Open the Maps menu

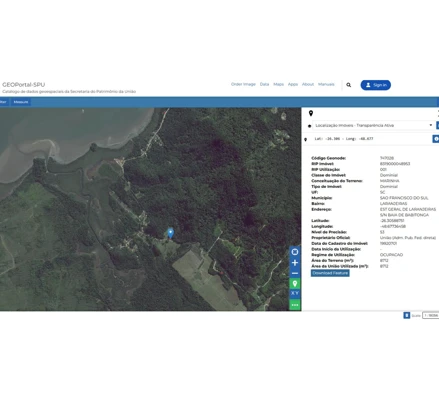(x=278, y=84)
